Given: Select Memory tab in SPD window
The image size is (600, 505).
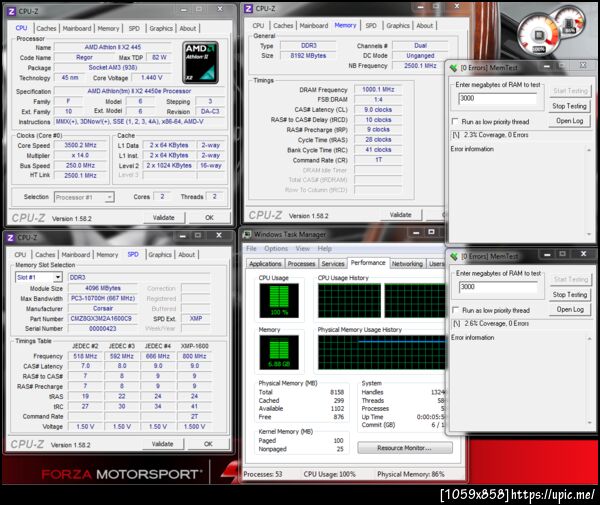Looking at the screenshot, I should click(107, 254).
